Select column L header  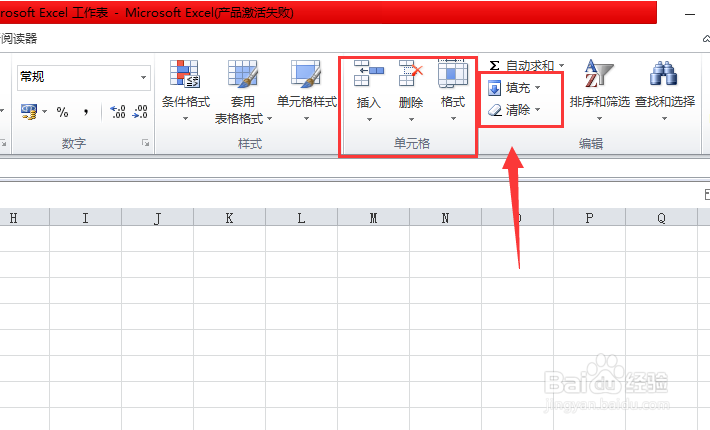tap(302, 218)
